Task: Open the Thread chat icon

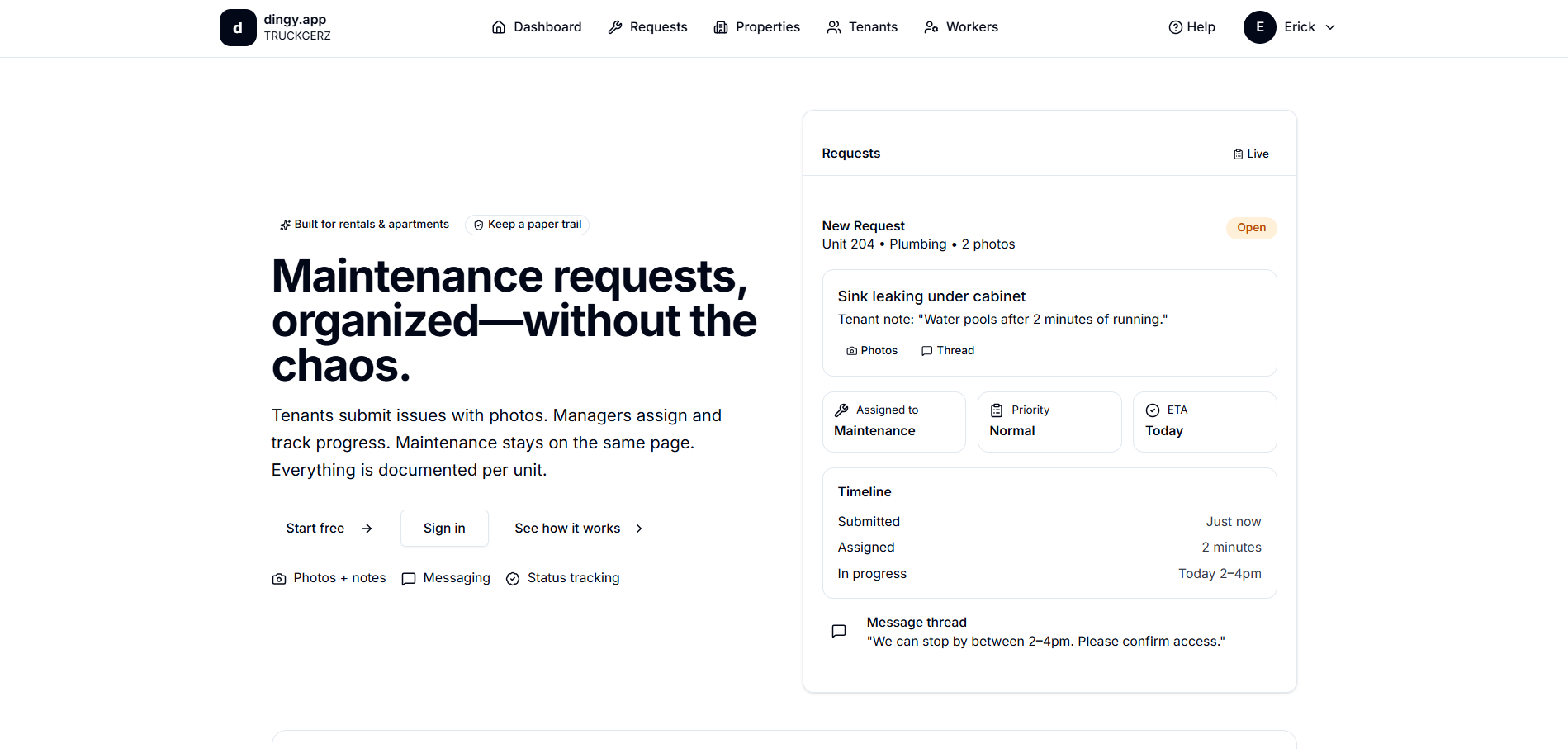Action: (x=926, y=350)
